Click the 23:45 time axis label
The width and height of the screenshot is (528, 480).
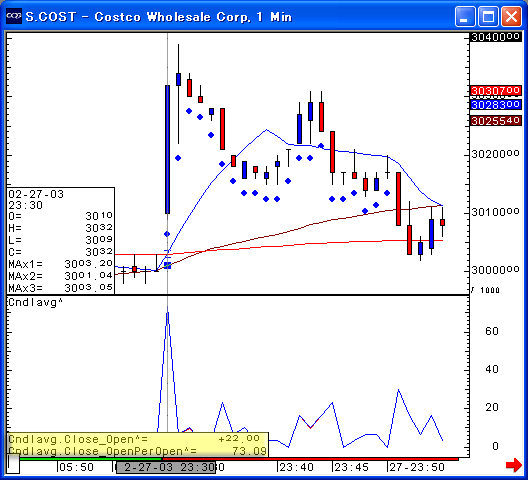tap(352, 468)
